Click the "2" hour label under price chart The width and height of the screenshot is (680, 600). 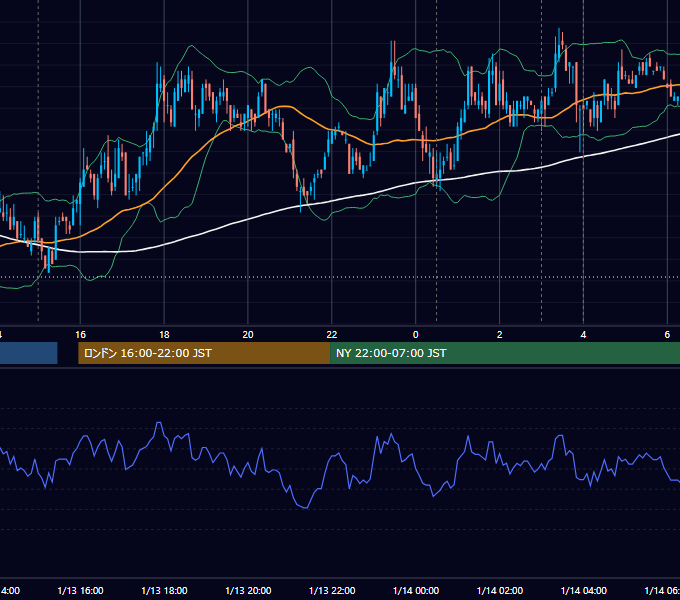click(499, 335)
